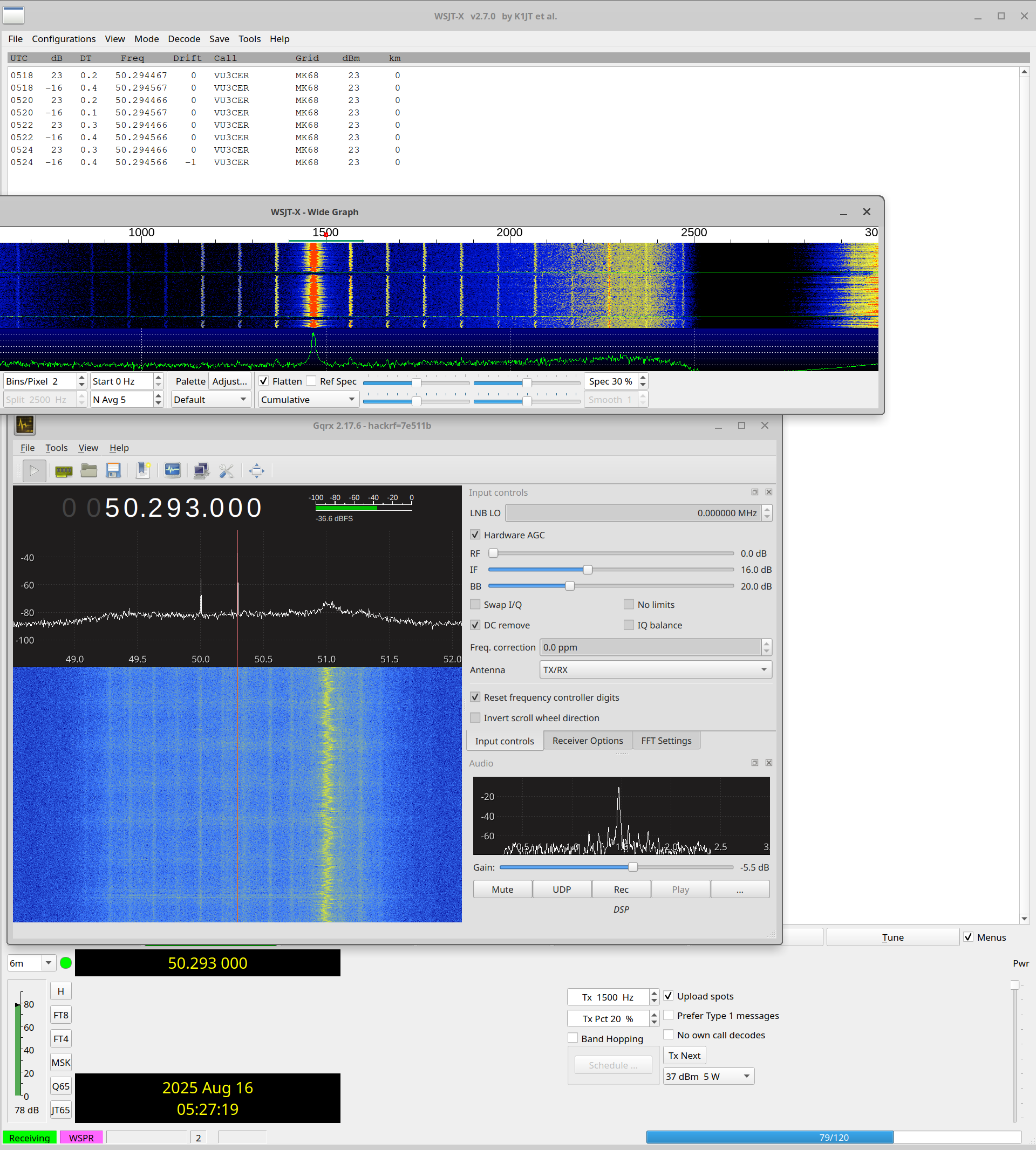Increase Freq. correction ppm with up arrow
The image size is (1036, 1150).
click(767, 643)
